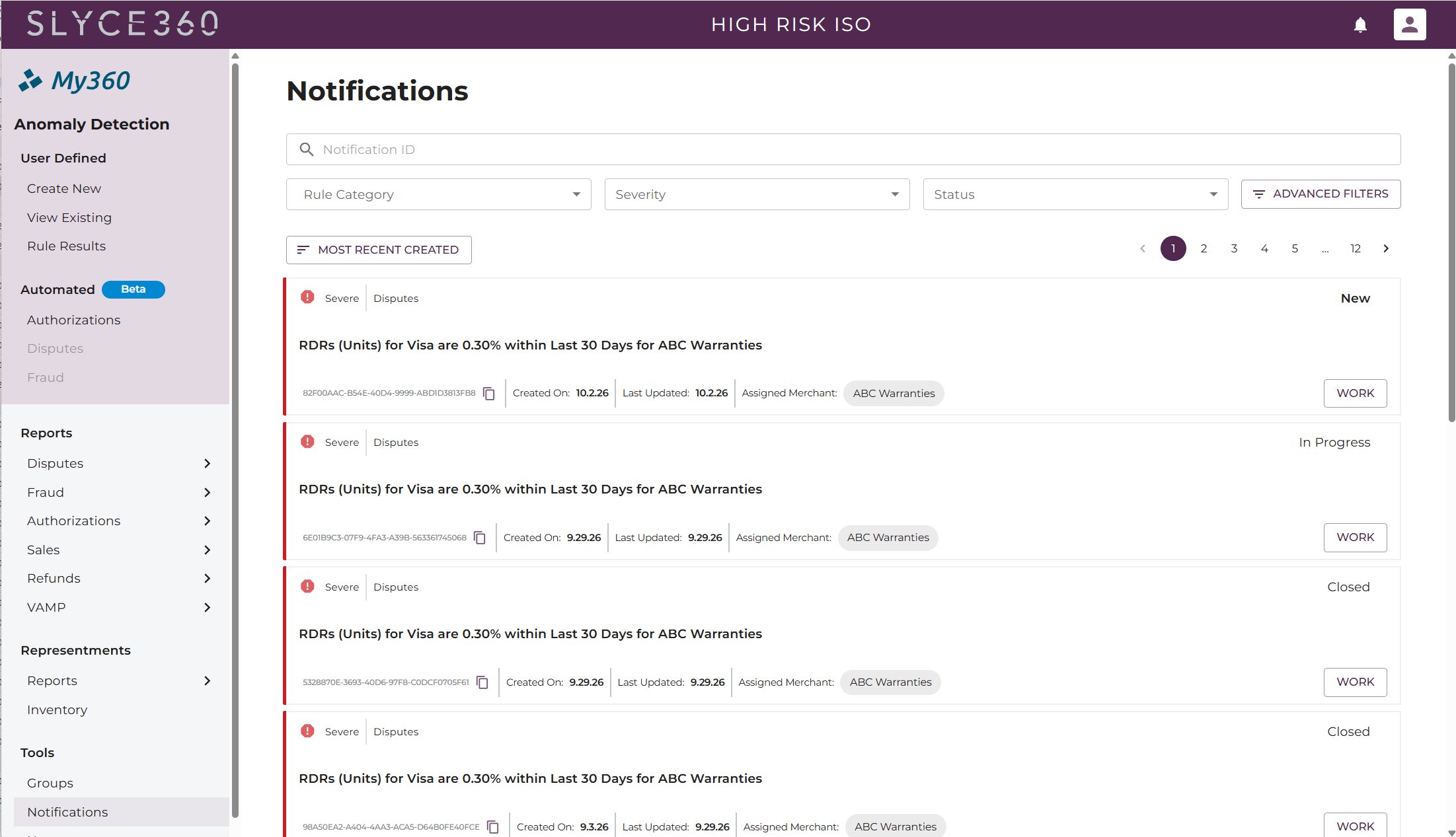Image resolution: width=1456 pixels, height=837 pixels.
Task: Copy notification ID 5328870E-3693
Action: [x=483, y=682]
